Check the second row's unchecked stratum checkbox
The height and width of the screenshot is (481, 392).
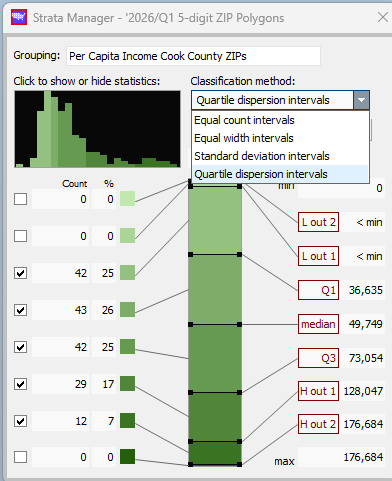coord(21,236)
